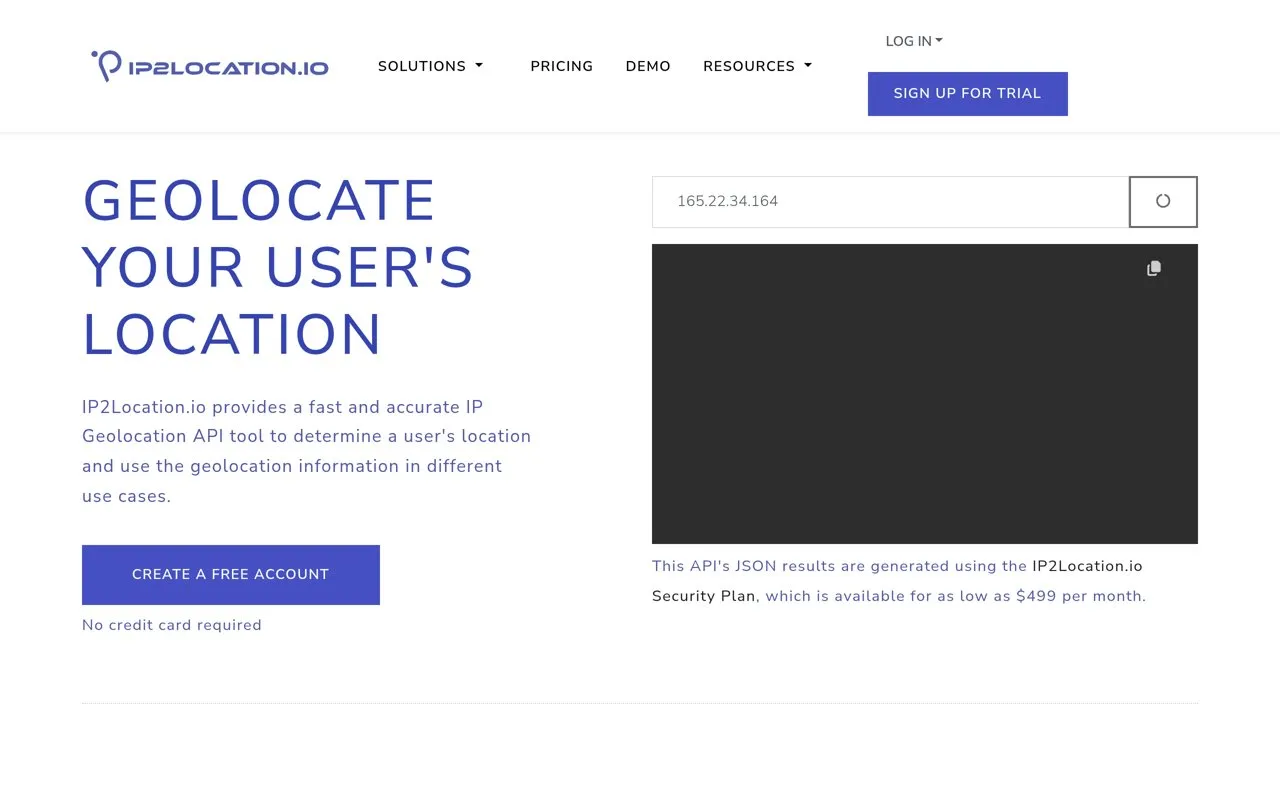Open the Demo page
The image size is (1280, 800).
(648, 66)
